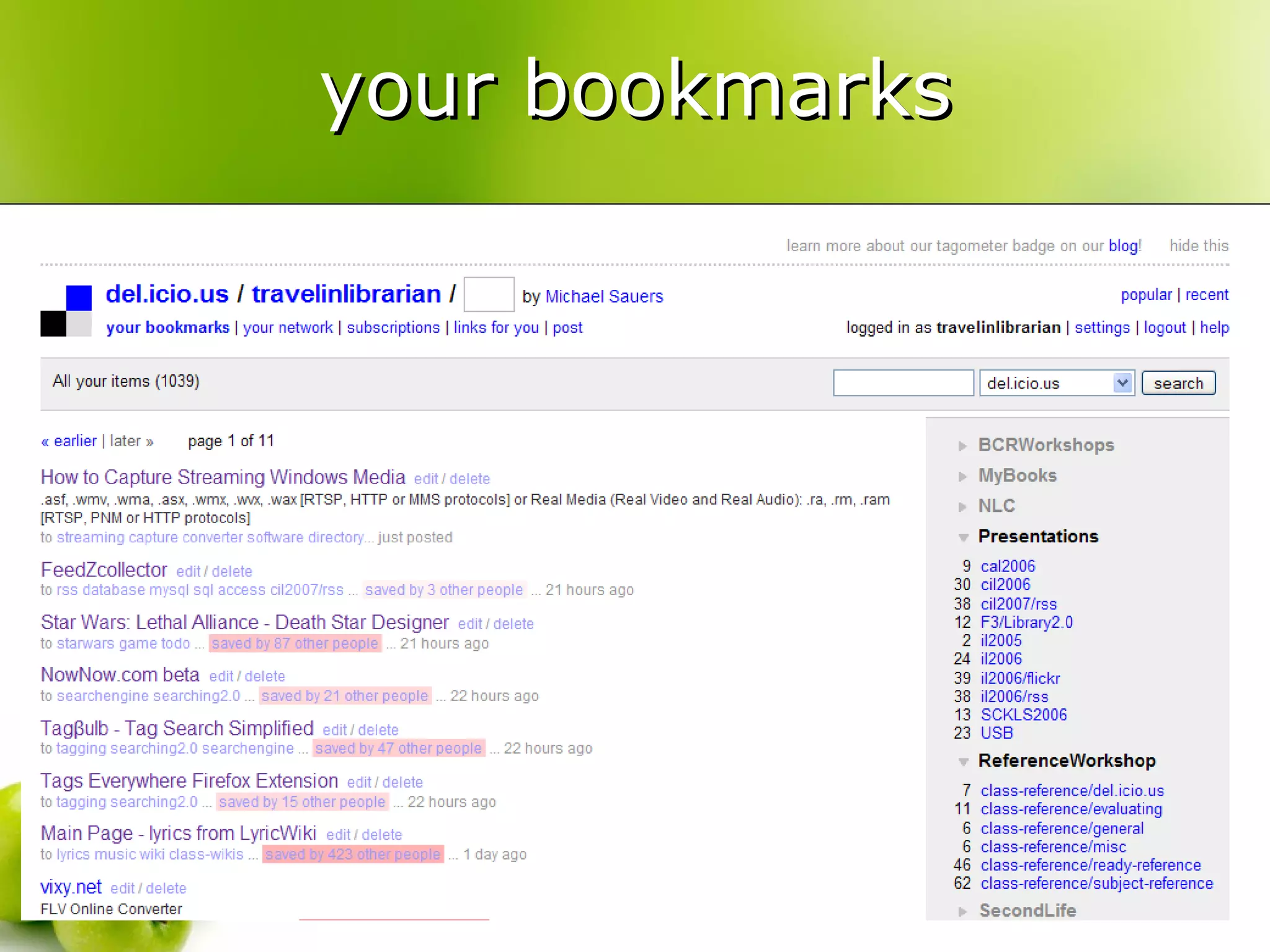Click the travelinlibrarian title link
1270x952 pixels.
346,294
